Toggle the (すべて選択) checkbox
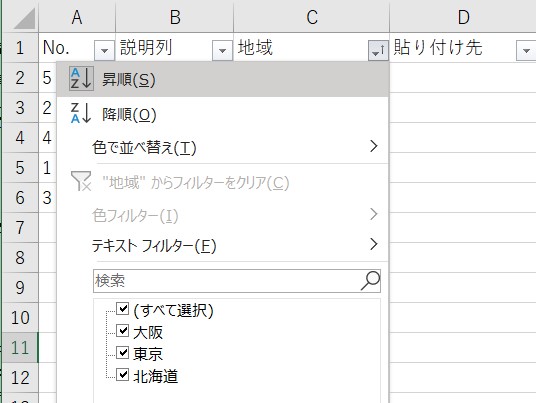 pos(122,308)
